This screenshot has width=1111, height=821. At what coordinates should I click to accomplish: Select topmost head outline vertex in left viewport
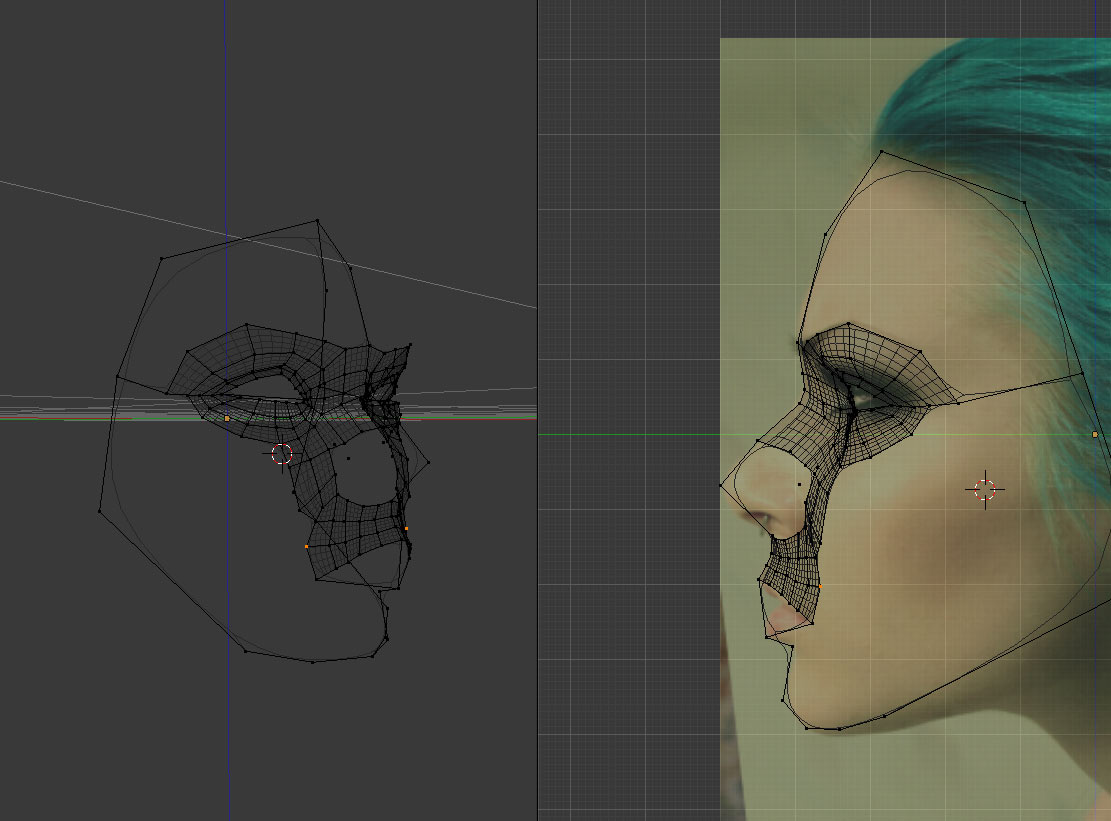tap(317, 221)
